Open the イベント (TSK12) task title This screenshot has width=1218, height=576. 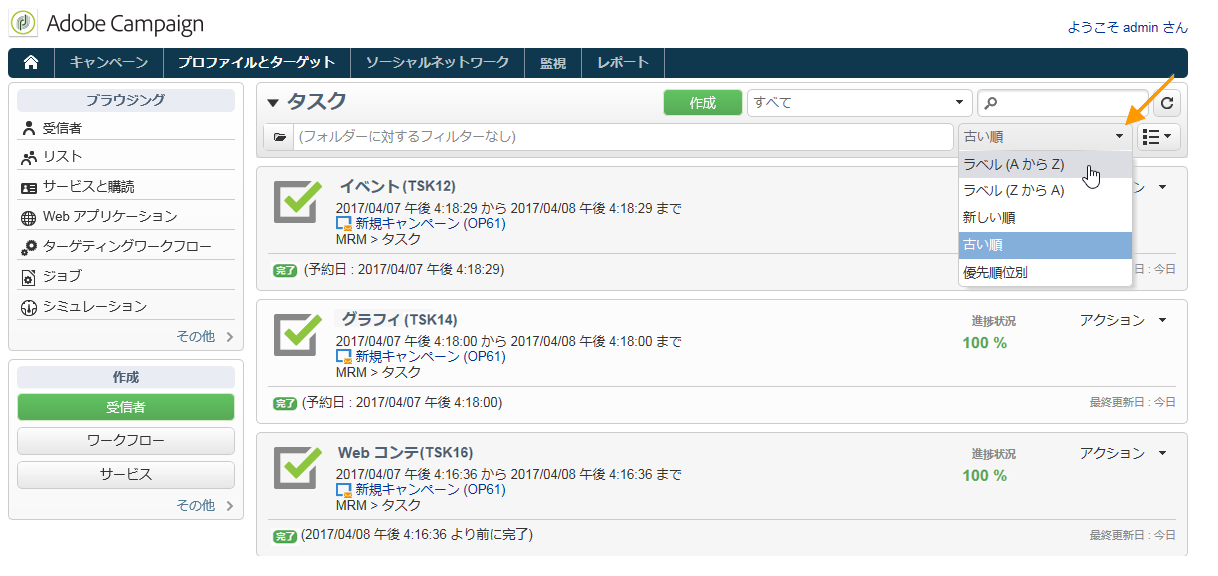coord(397,186)
